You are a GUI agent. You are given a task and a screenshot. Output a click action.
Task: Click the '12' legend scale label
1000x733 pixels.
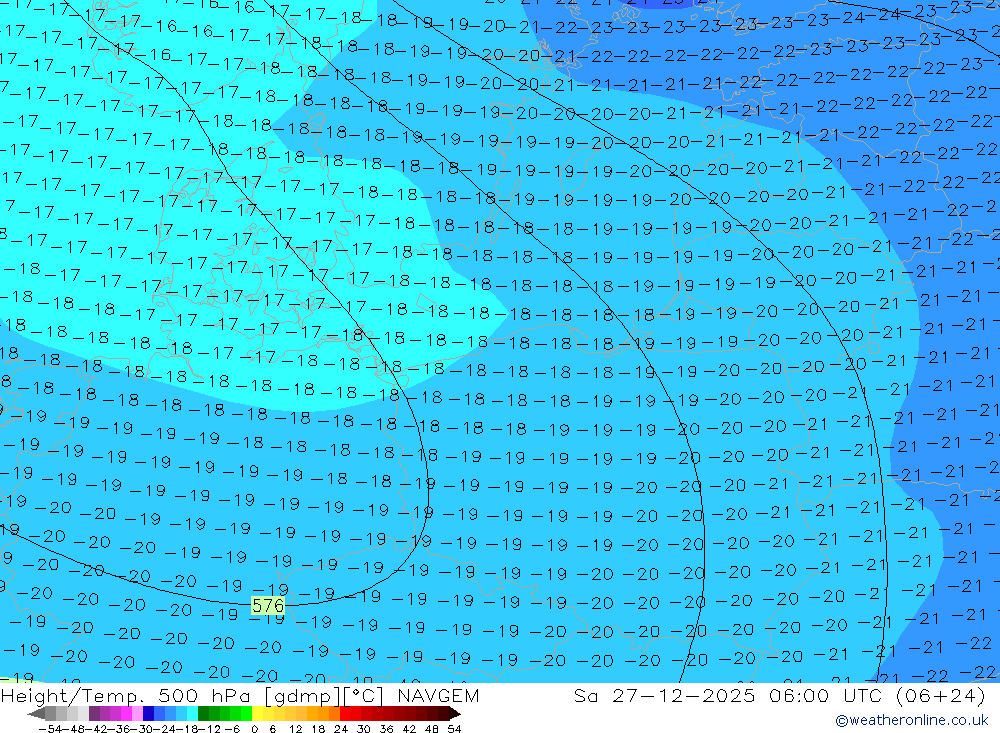click(295, 729)
